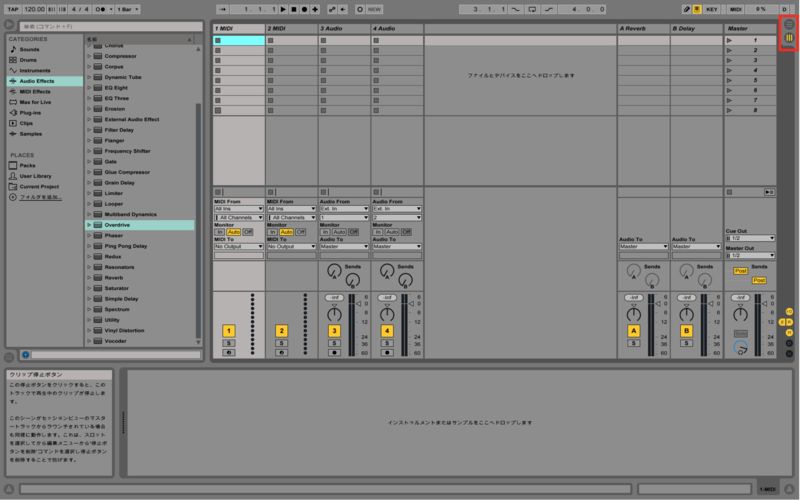This screenshot has height=500, width=800.
Task: Expand the Compressor device folder
Action: (89, 56)
